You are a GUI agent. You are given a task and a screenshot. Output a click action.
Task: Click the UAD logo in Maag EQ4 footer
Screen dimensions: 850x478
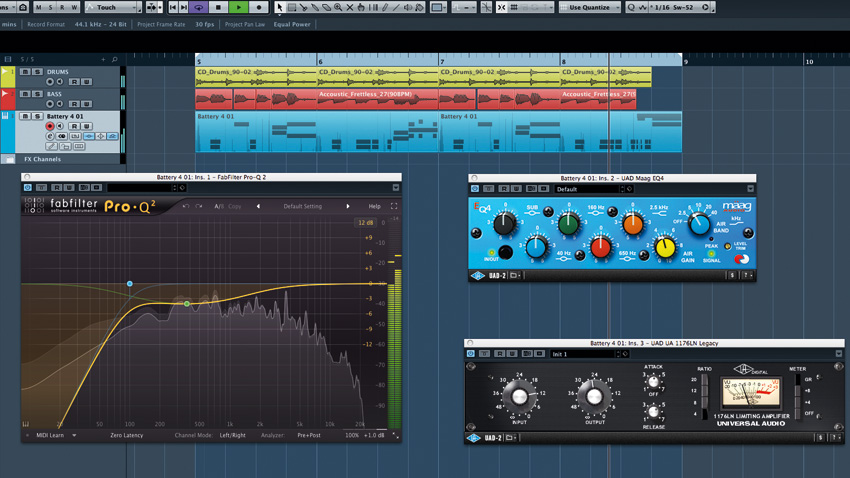click(x=477, y=275)
